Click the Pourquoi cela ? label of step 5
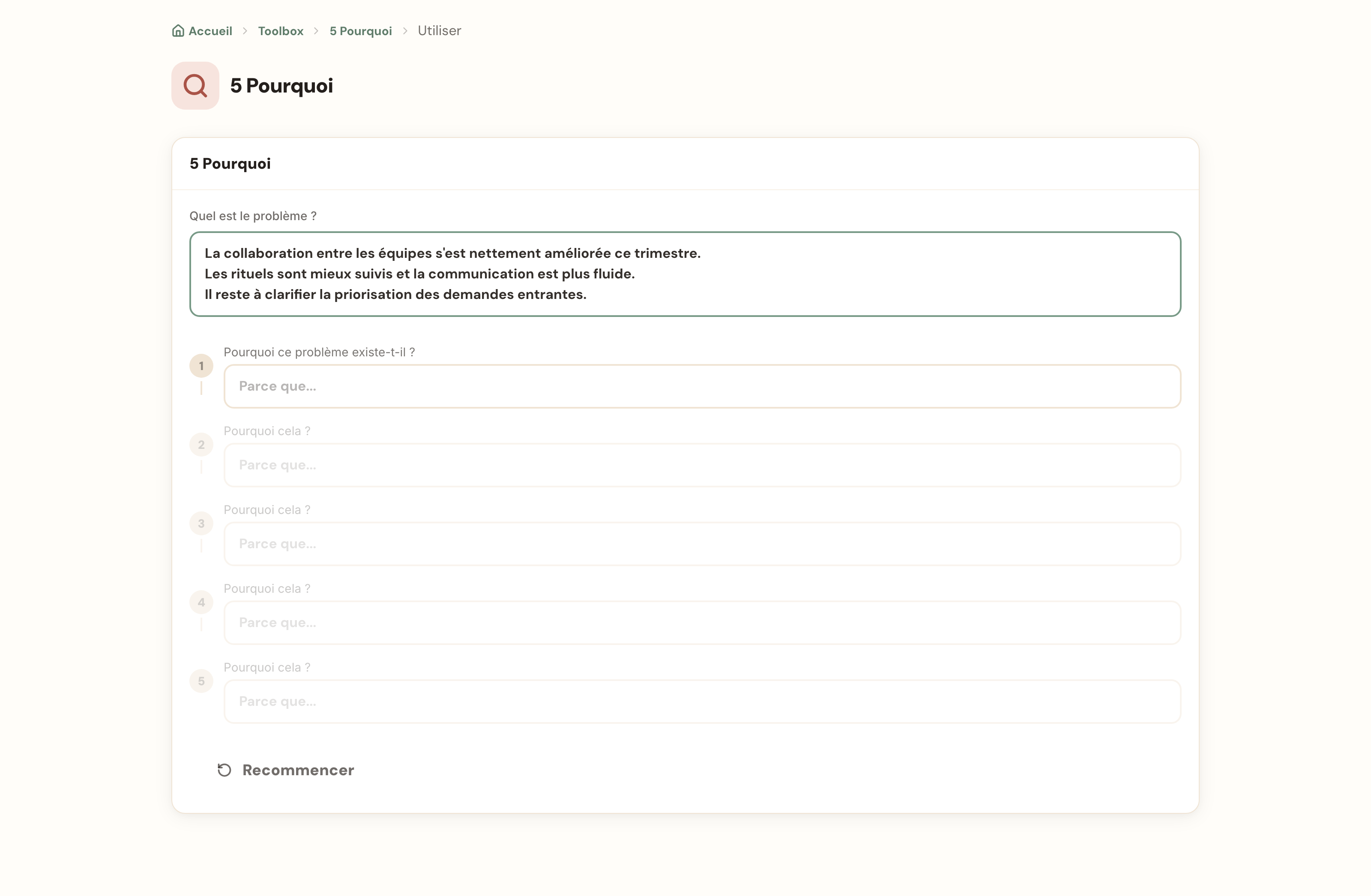Viewport: 1371px width, 896px height. pyautogui.click(x=267, y=667)
